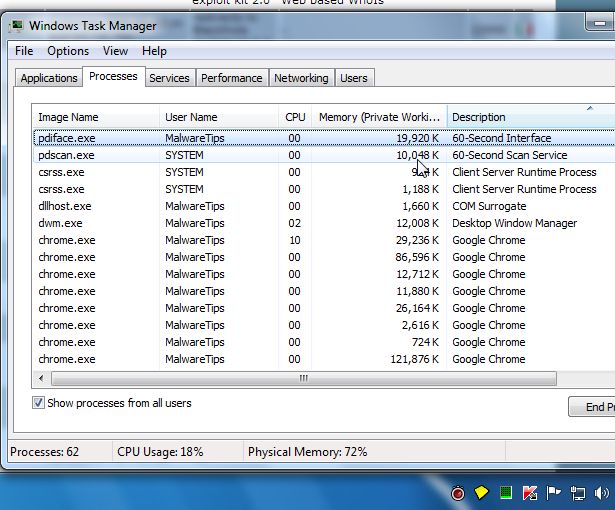Select chrome.exe using 2,616 K memory
The height and width of the screenshot is (510, 615).
[324, 325]
